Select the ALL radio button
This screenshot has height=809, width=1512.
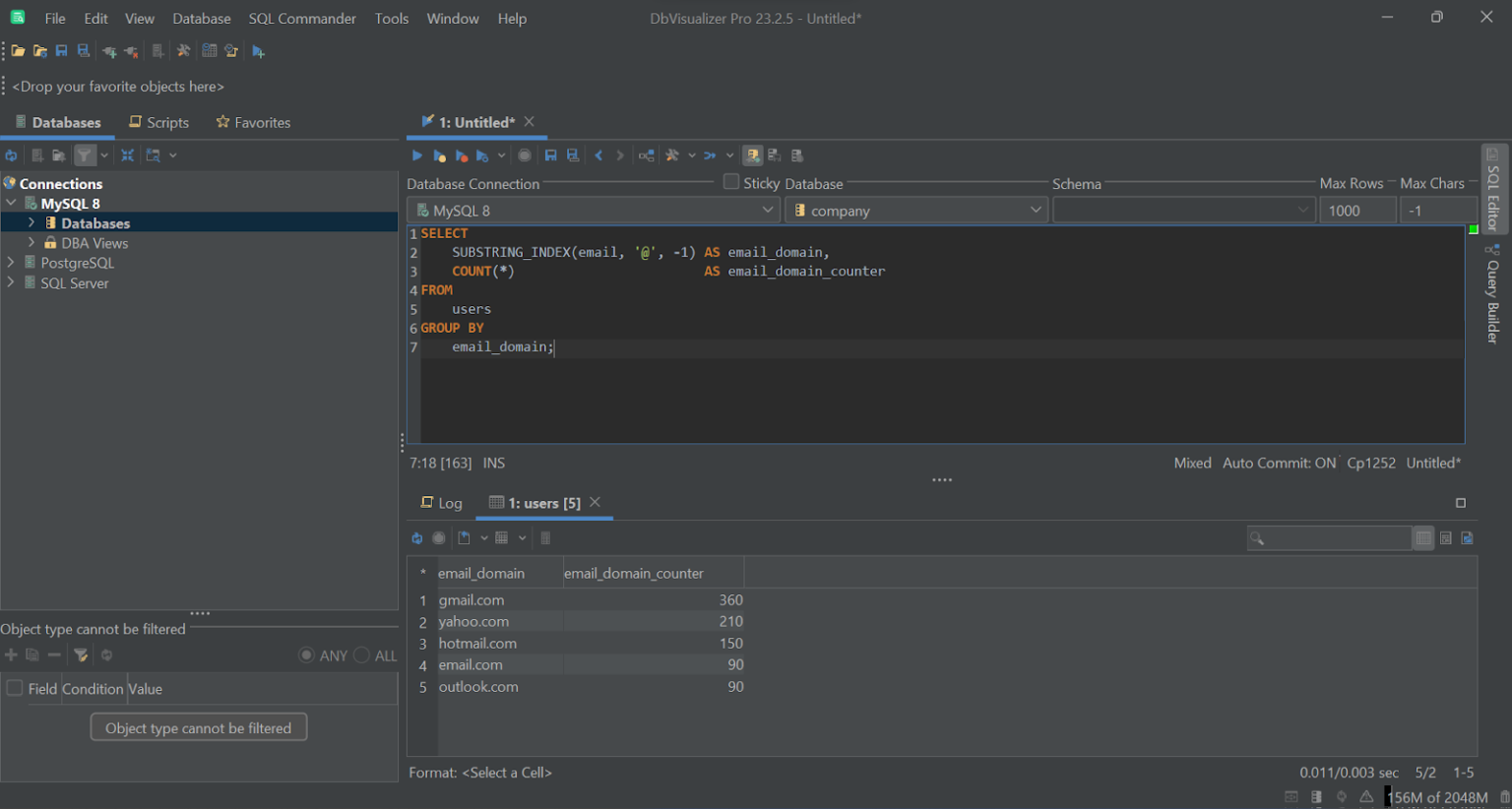362,654
